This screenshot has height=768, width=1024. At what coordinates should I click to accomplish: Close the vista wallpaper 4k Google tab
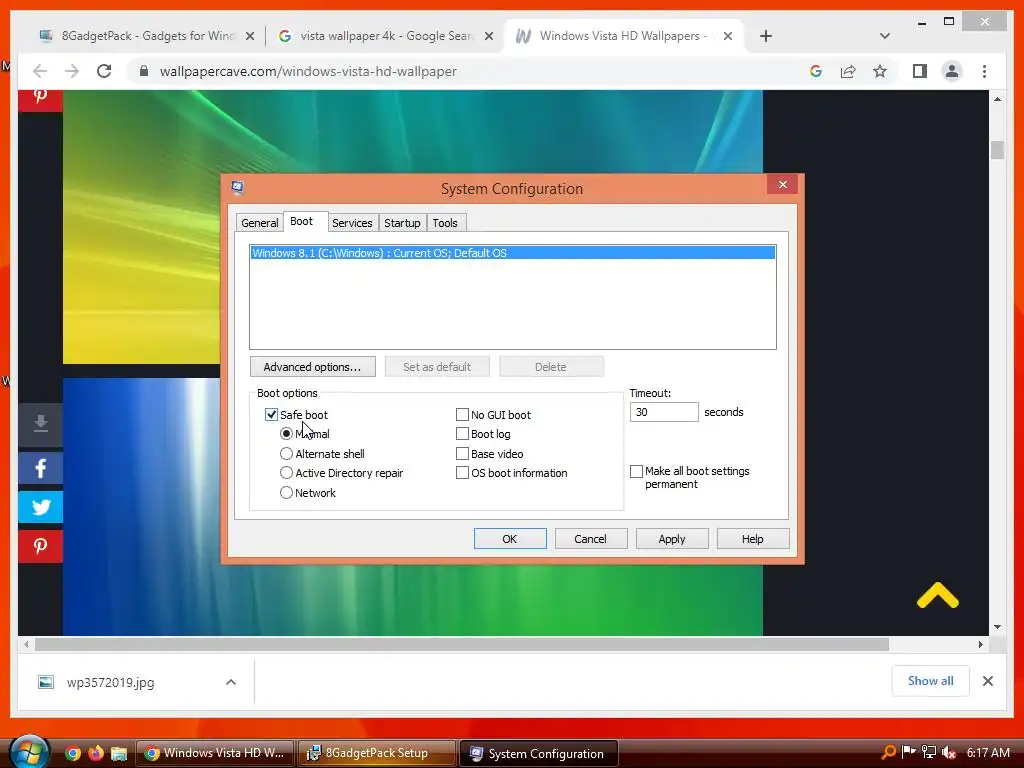pyautogui.click(x=488, y=36)
